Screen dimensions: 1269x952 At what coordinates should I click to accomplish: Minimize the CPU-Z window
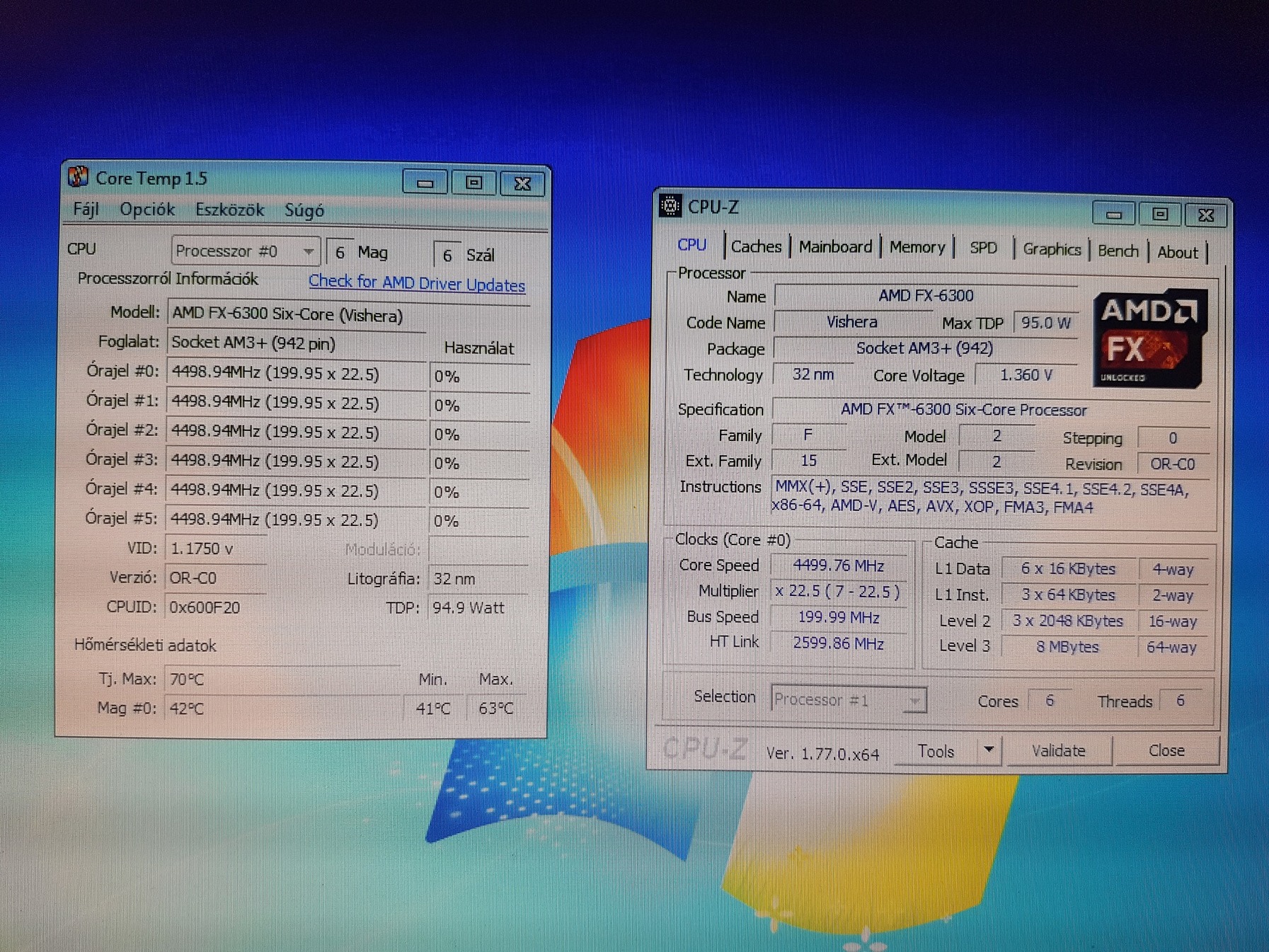pos(1113,213)
